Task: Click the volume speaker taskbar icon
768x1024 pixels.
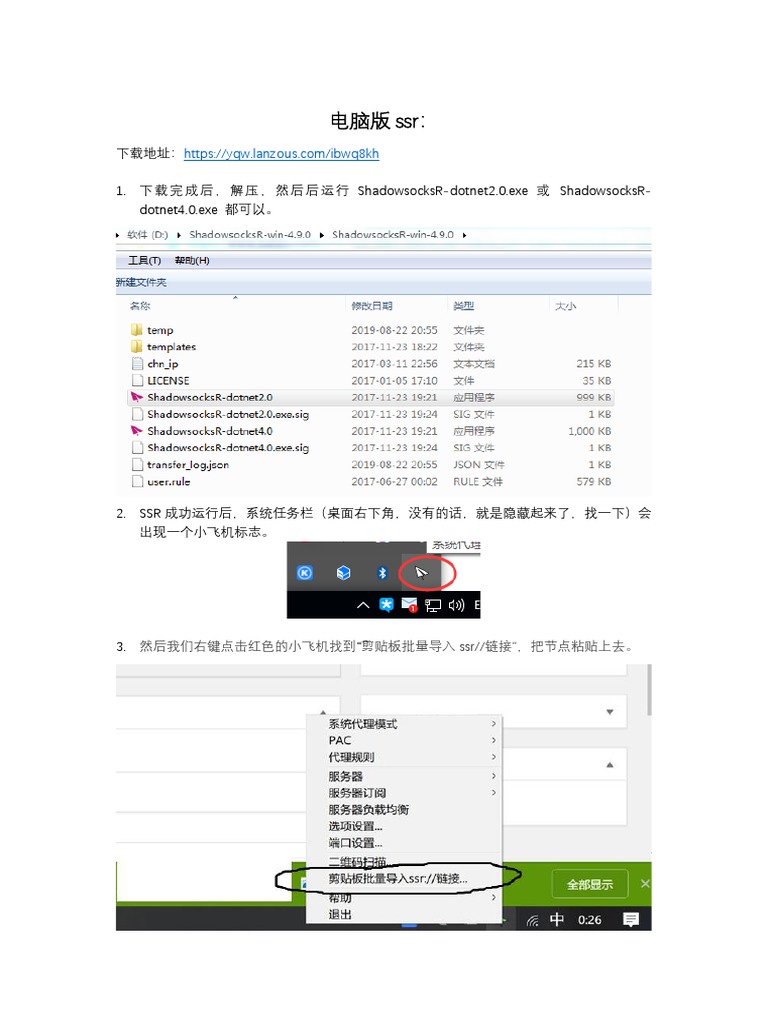Action: click(456, 605)
